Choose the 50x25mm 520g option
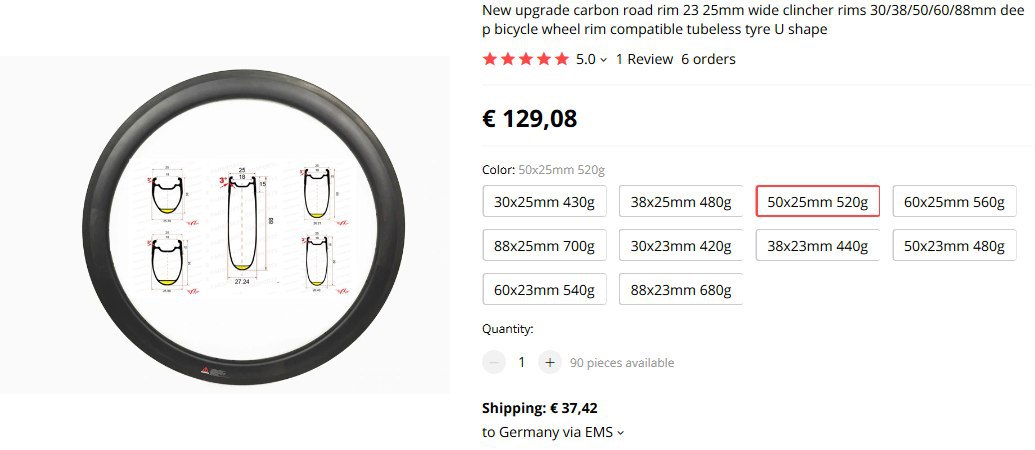Viewport: 1035px width, 450px height. pyautogui.click(x=817, y=201)
